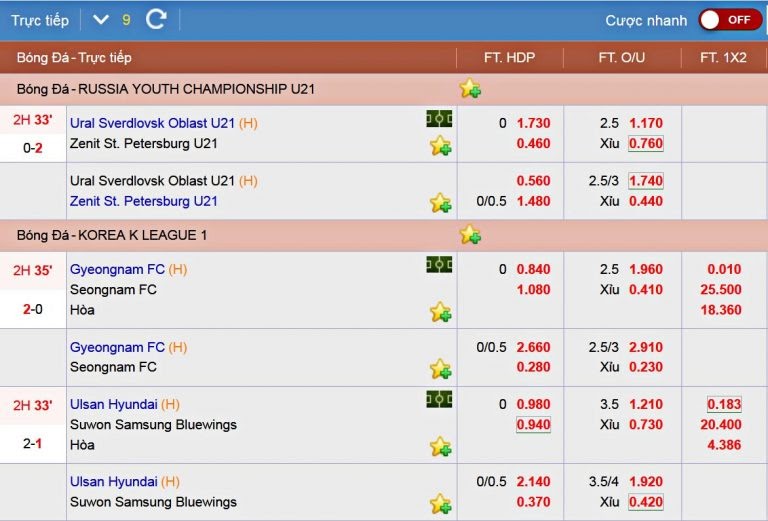Toggle the Cược nhanh quick bet switch
The height and width of the screenshot is (521, 768).
730,20
